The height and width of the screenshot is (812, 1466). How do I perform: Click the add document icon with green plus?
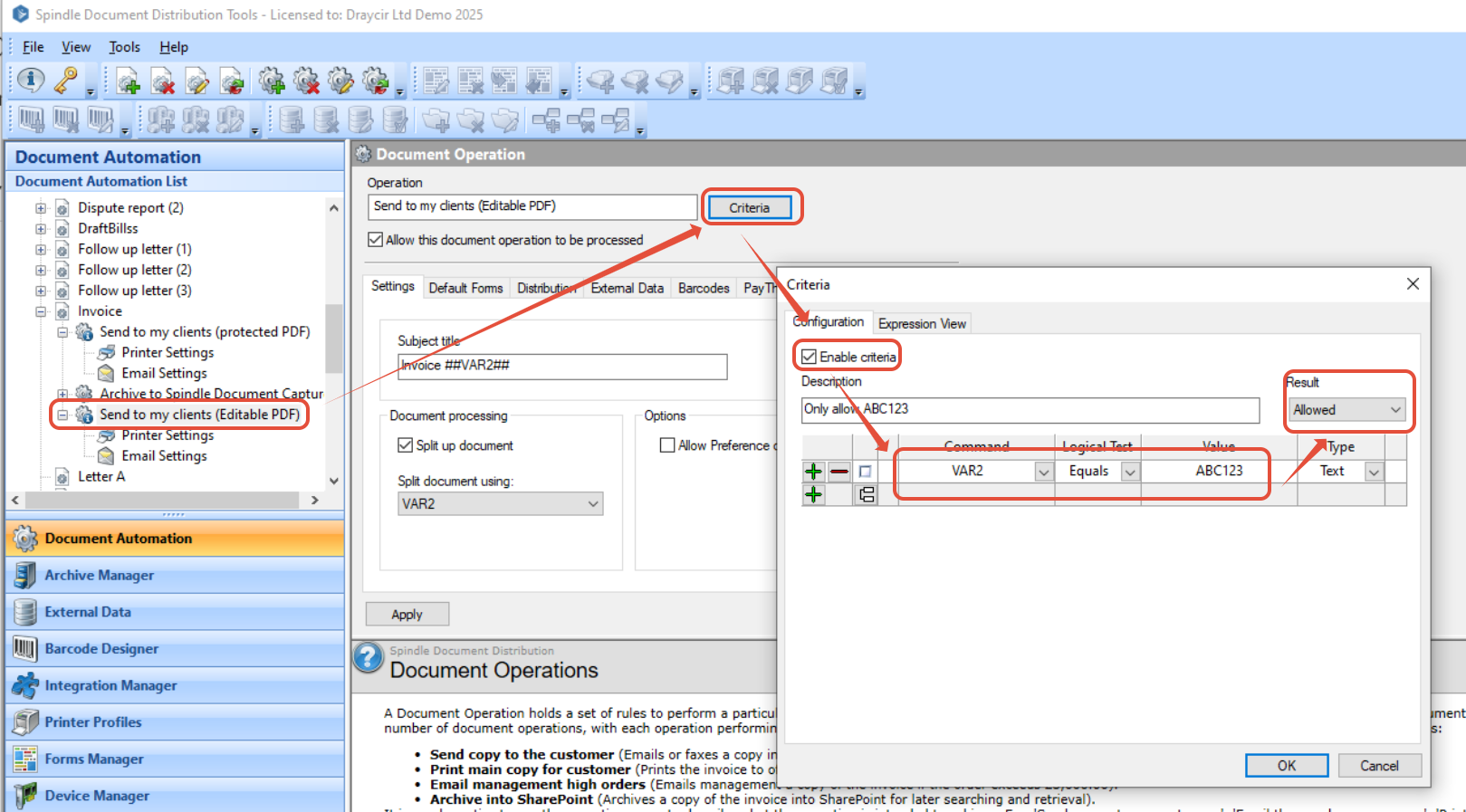128,81
